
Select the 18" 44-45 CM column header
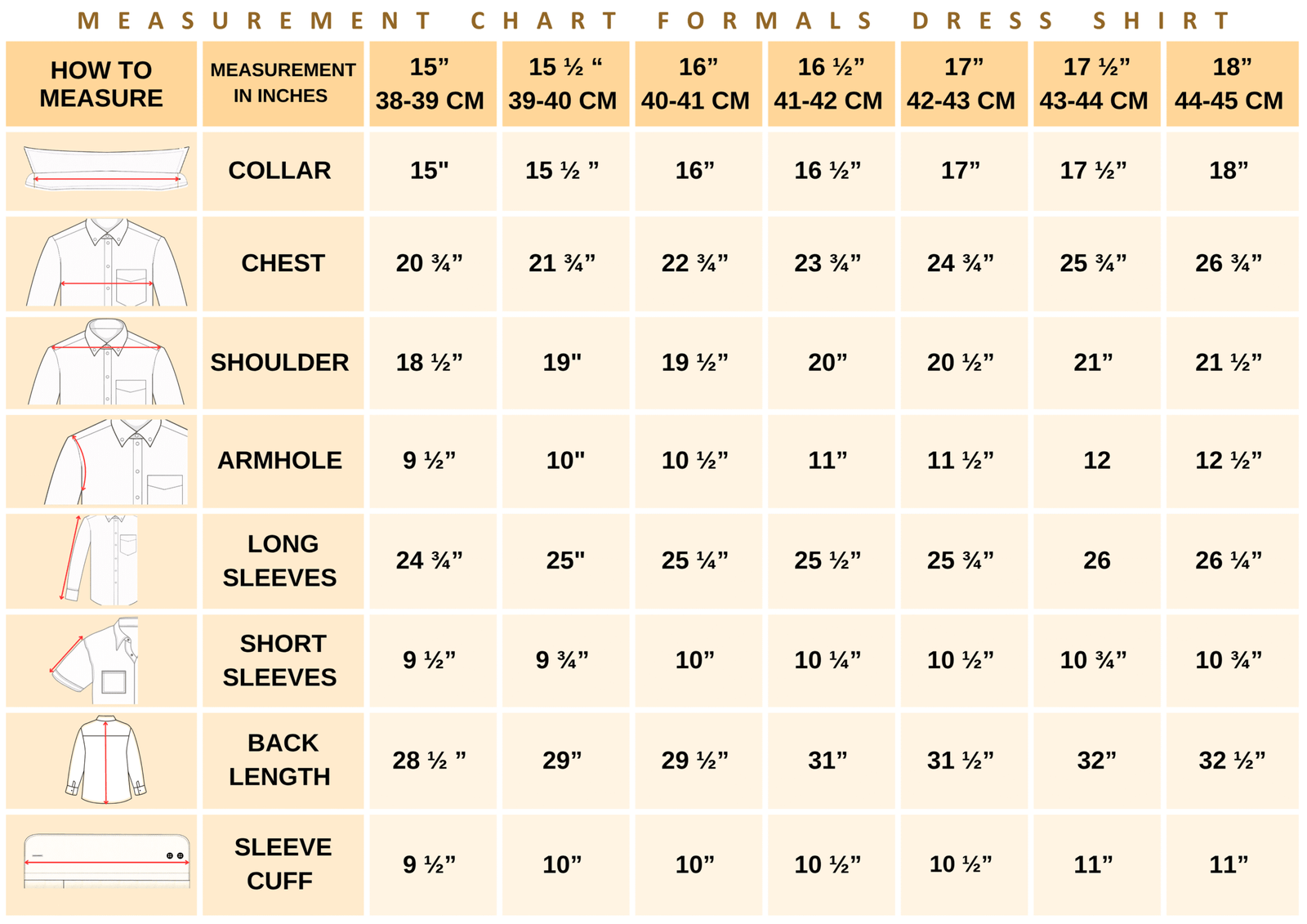(x=1232, y=84)
